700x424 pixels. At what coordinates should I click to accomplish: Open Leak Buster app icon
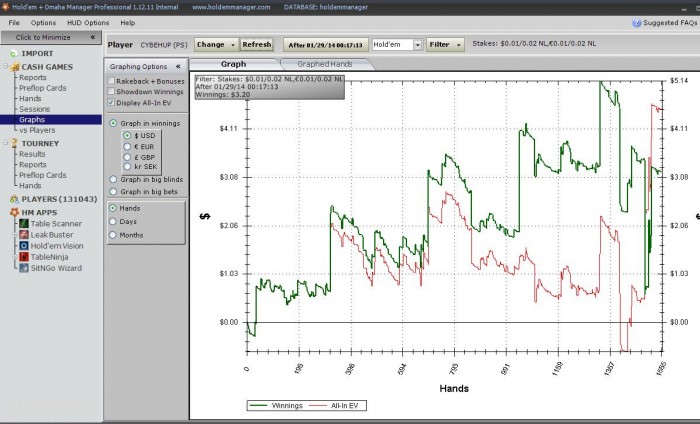click(24, 234)
